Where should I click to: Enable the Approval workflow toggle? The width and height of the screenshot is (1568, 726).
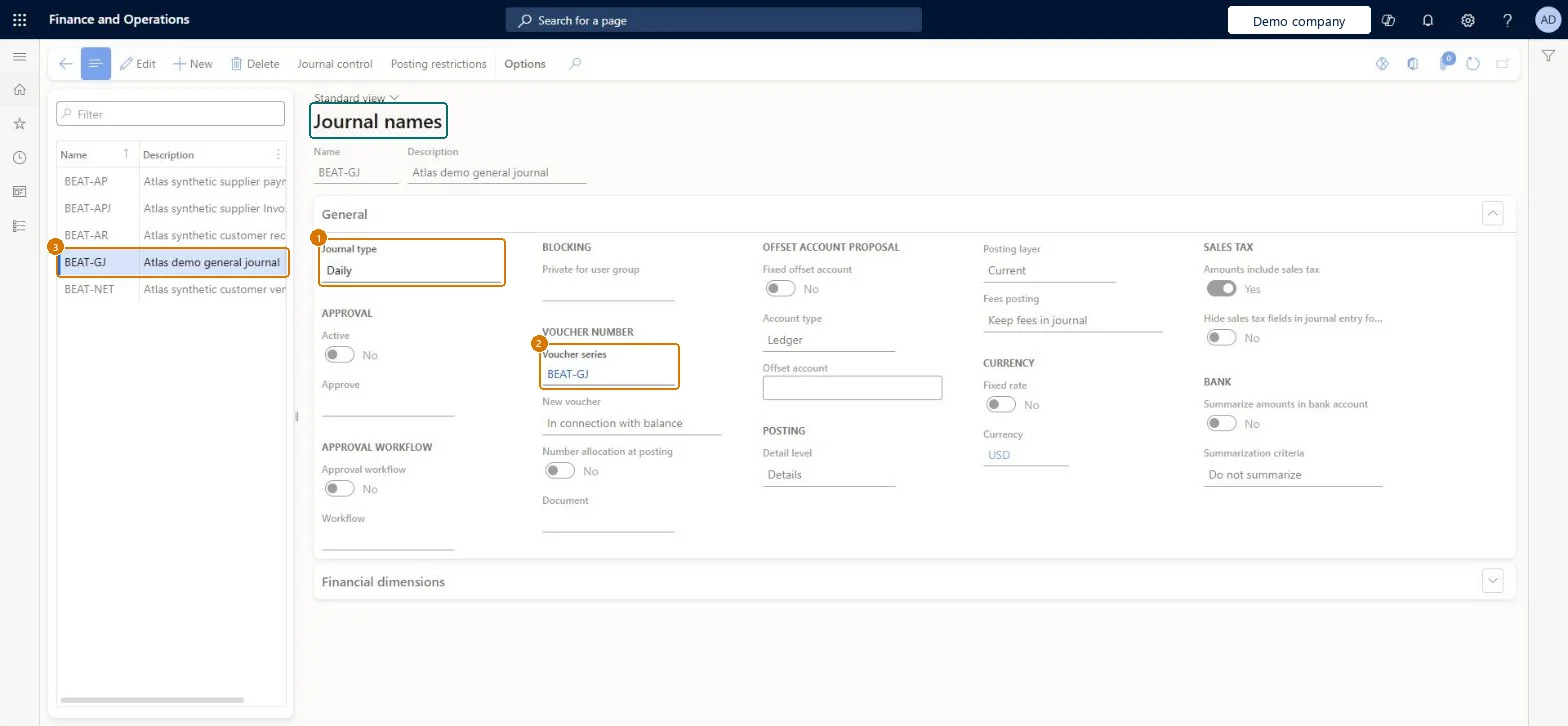[x=339, y=489]
